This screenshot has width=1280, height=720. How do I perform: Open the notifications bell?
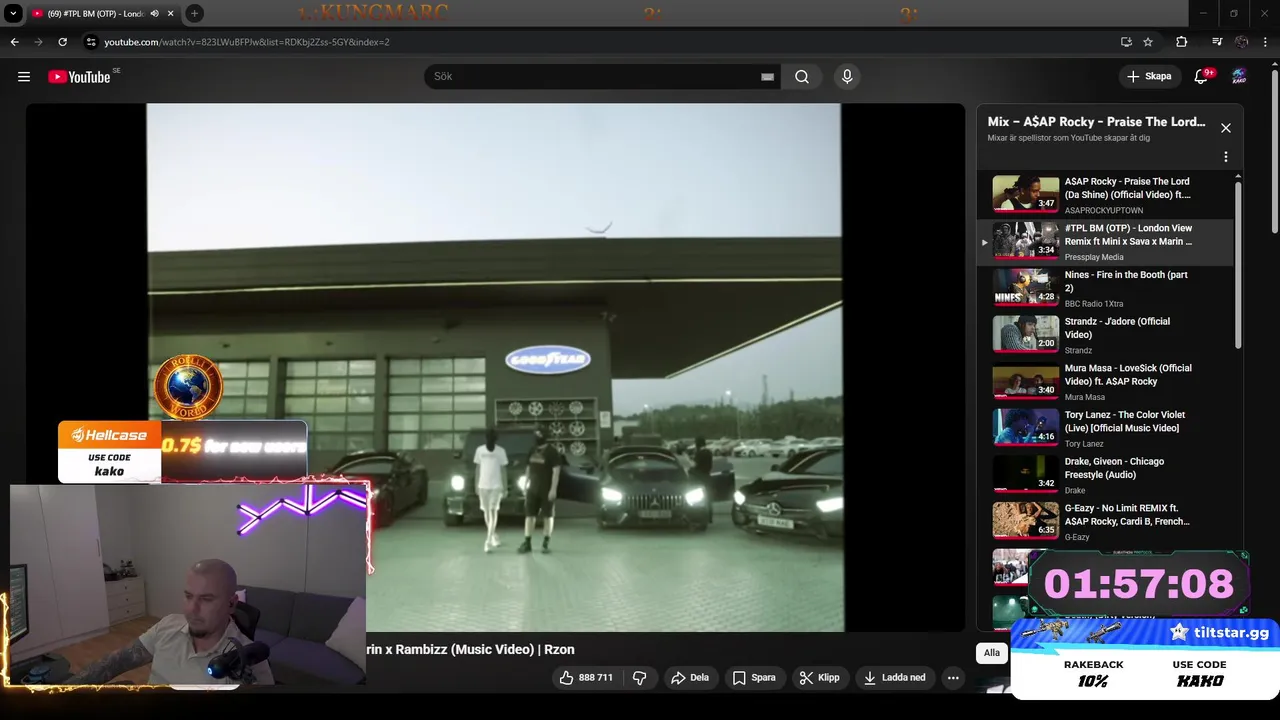click(1202, 77)
